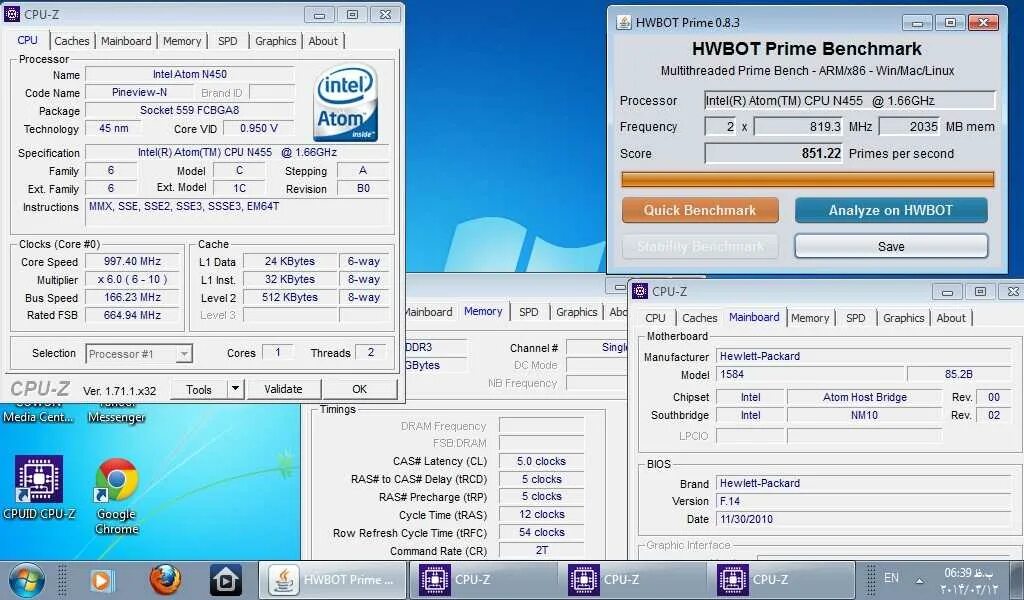Image resolution: width=1024 pixels, height=600 pixels.
Task: Click the CPU-Z title bar icon in left window
Action: click(12, 13)
